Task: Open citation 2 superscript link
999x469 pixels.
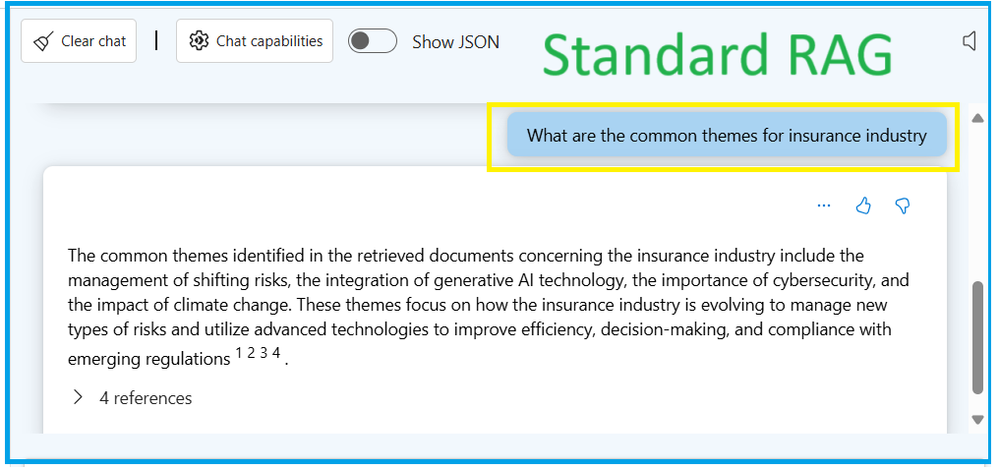Action: pos(251,353)
